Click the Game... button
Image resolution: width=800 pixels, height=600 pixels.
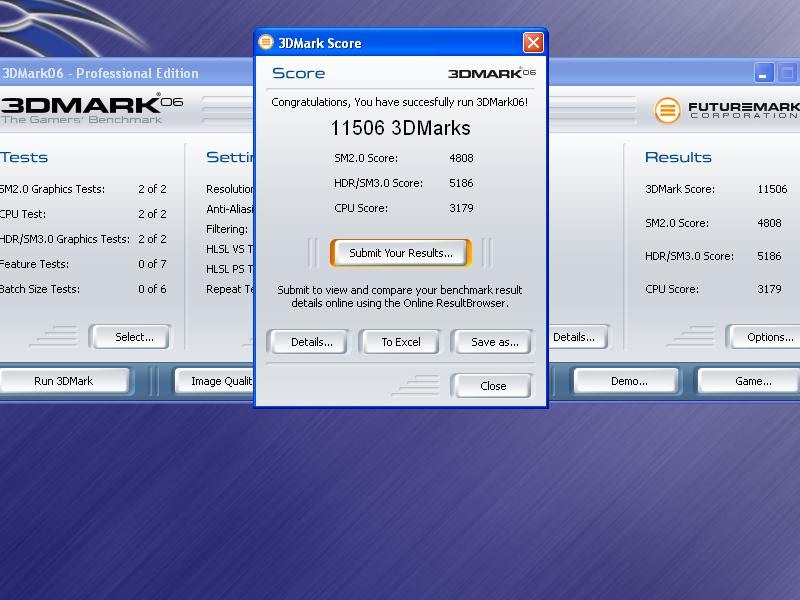(x=750, y=381)
